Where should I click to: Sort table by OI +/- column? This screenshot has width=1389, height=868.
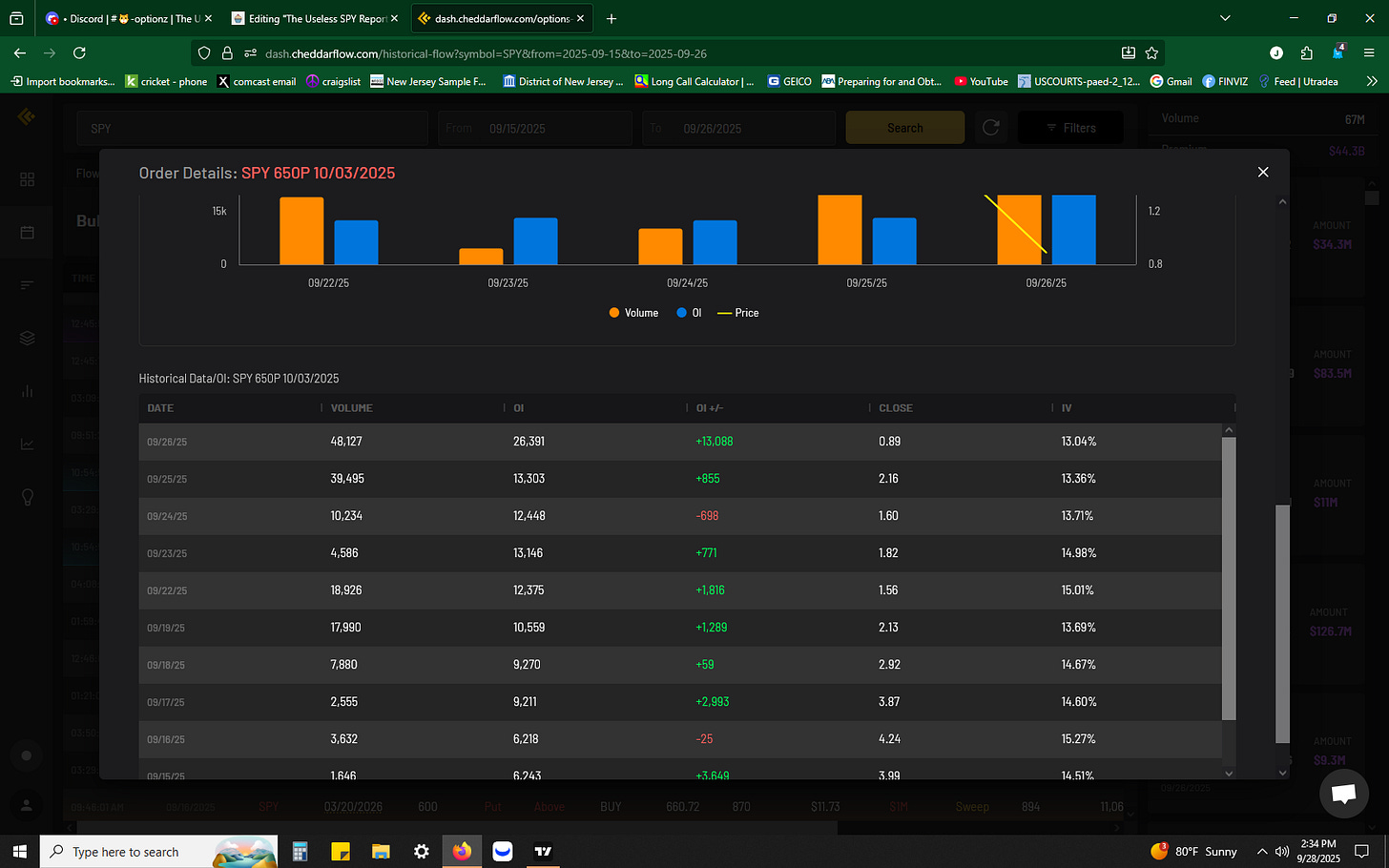[x=710, y=408]
